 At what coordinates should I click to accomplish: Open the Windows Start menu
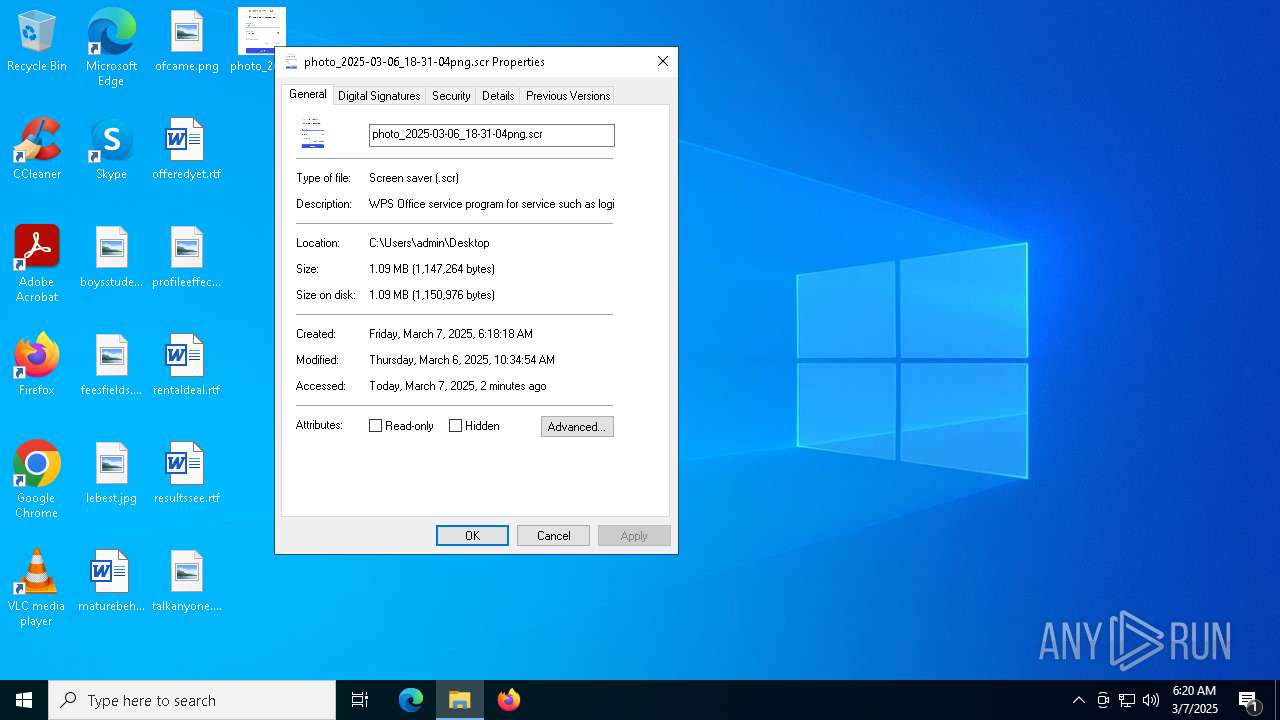24,700
